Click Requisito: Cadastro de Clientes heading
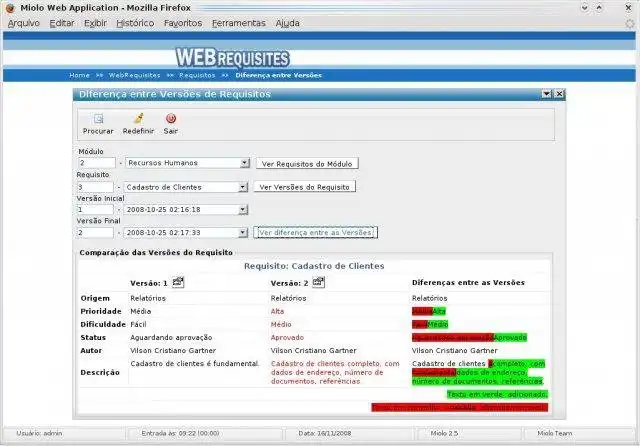The width and height of the screenshot is (640, 446). coord(314,266)
